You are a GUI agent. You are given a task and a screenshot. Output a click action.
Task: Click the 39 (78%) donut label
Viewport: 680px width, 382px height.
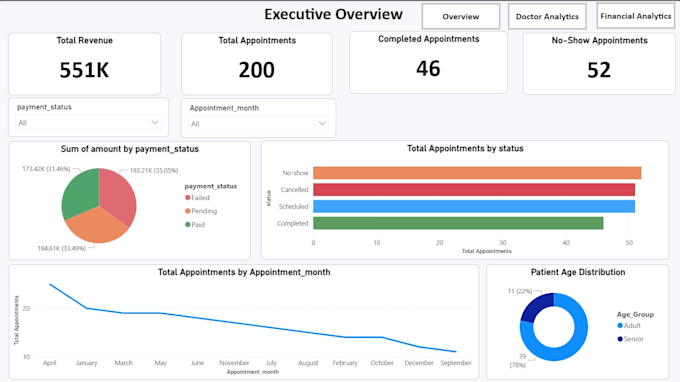coord(519,361)
